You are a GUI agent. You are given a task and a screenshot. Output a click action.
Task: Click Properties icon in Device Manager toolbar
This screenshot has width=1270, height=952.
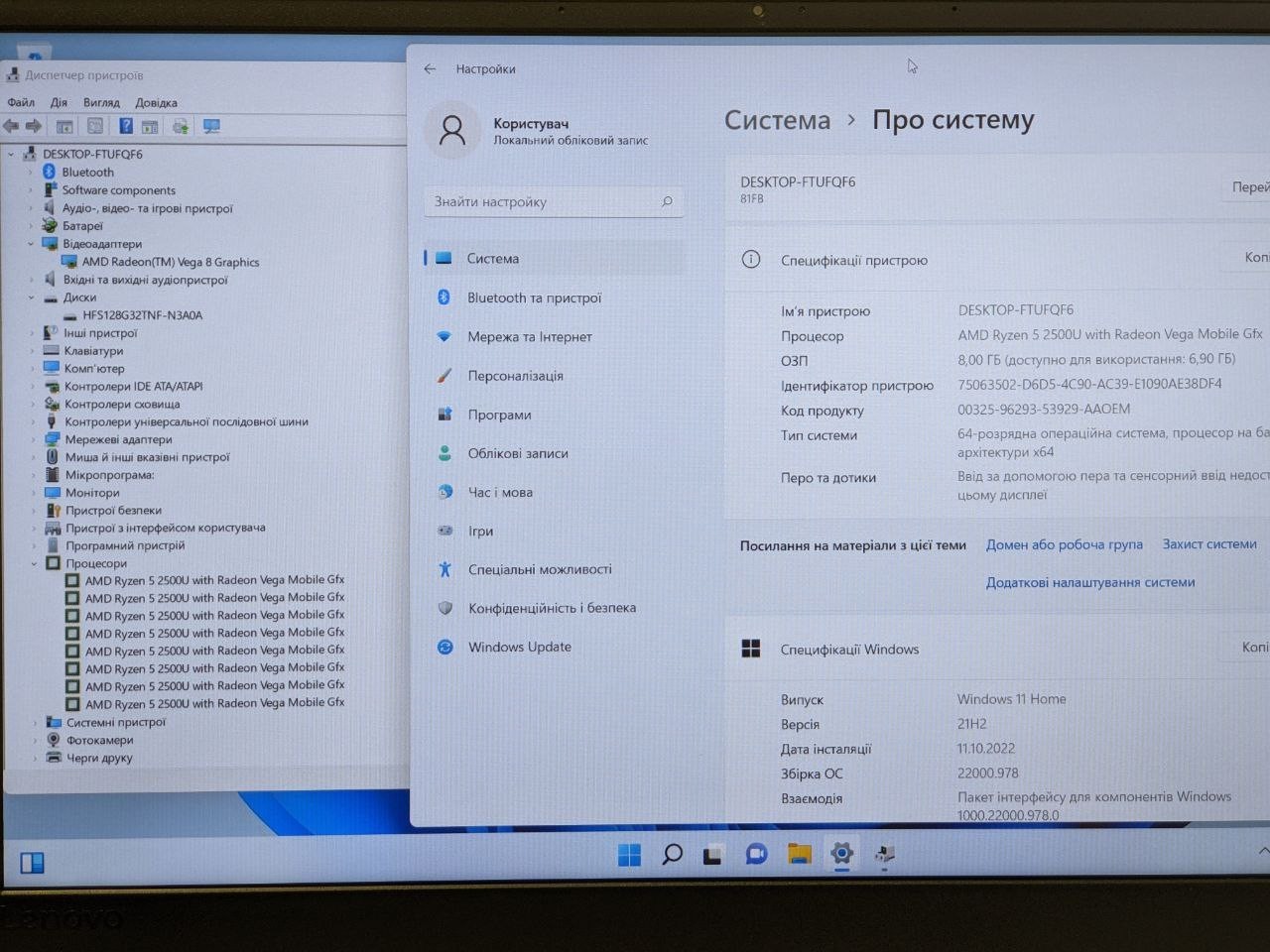(x=95, y=126)
